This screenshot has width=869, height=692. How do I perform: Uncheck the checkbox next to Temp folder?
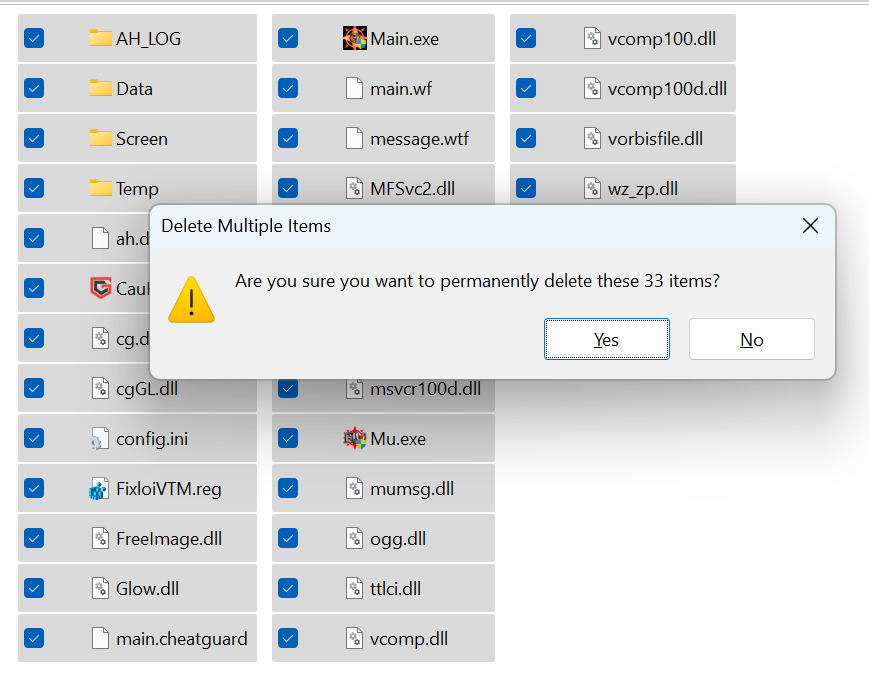click(x=34, y=188)
